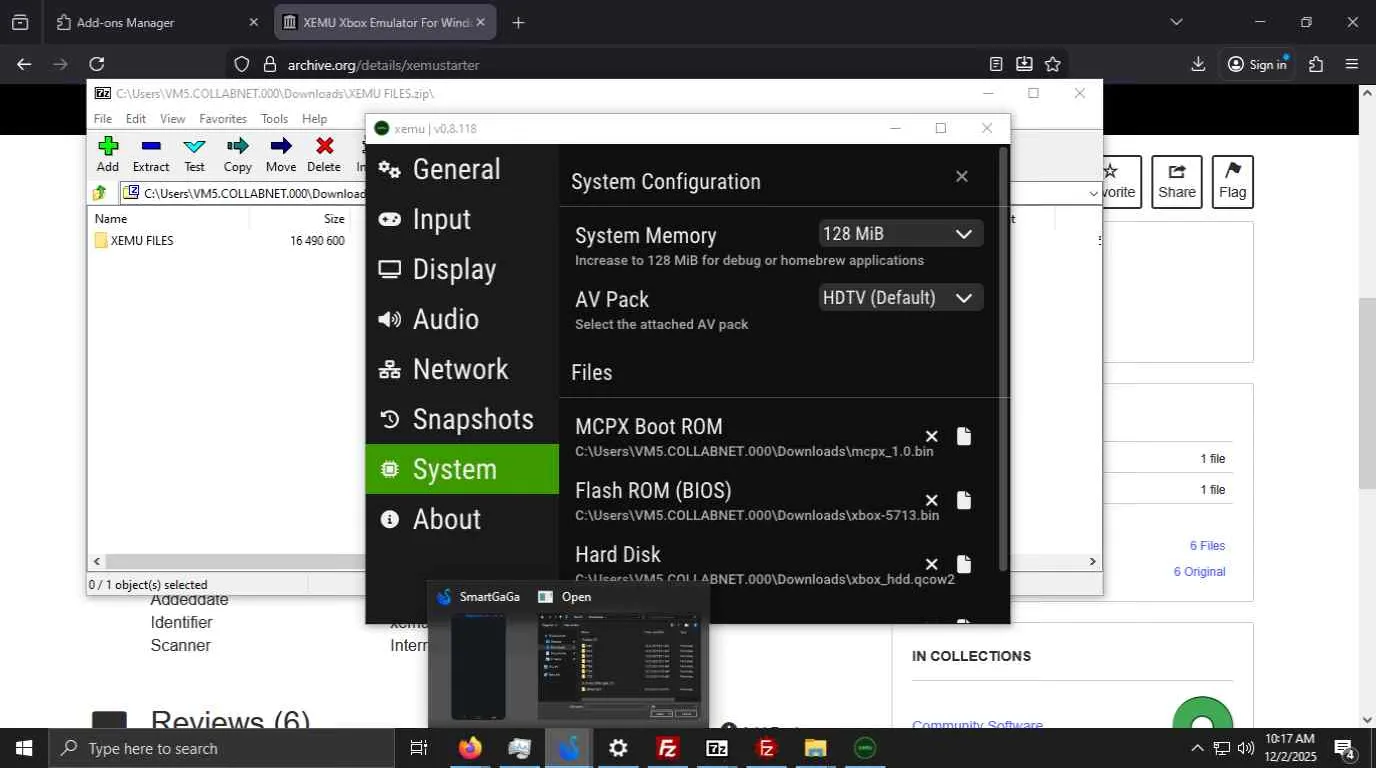Clear the MCPX Boot ROM path

pos(931,437)
